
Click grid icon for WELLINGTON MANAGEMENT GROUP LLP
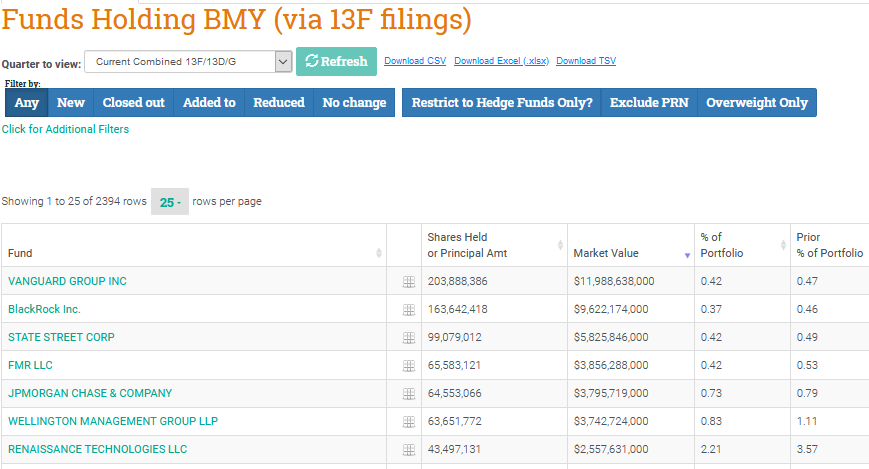pos(408,422)
